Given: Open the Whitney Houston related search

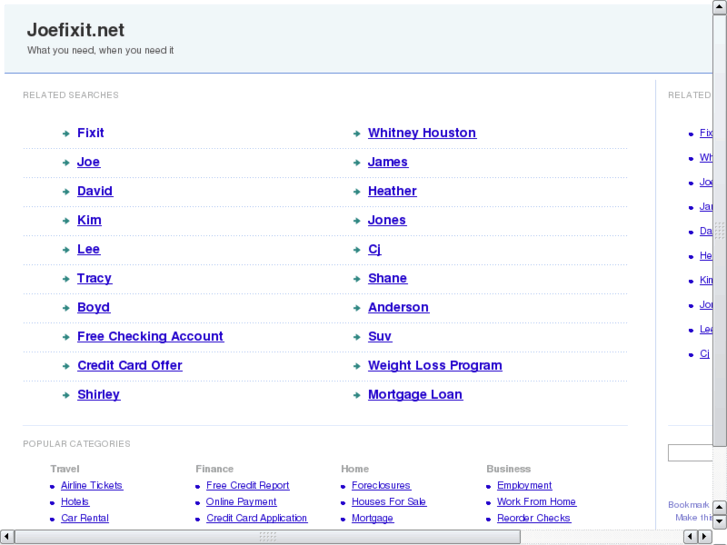Looking at the screenshot, I should [421, 133].
